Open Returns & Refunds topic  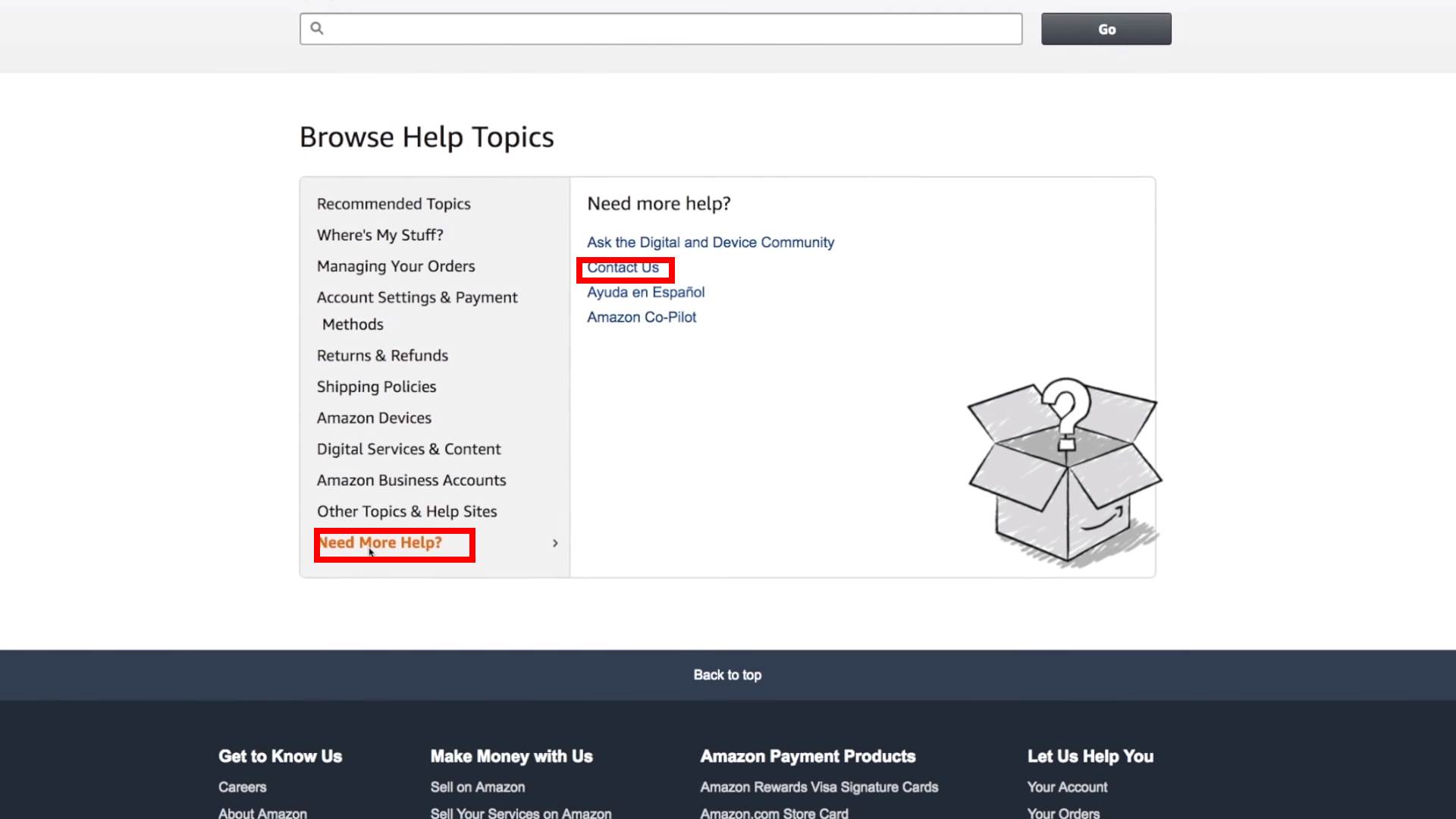click(382, 356)
